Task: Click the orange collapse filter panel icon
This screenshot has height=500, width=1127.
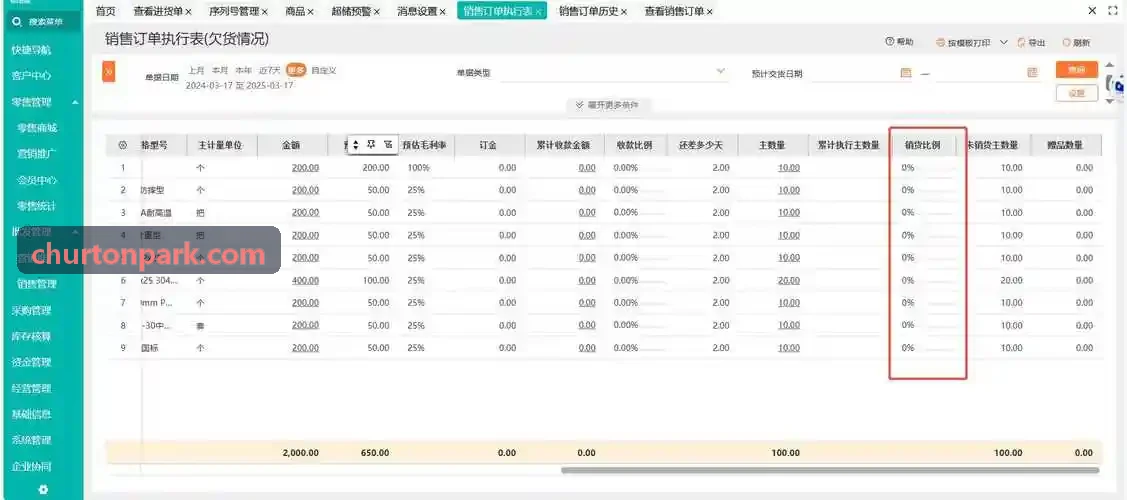Action: click(109, 72)
